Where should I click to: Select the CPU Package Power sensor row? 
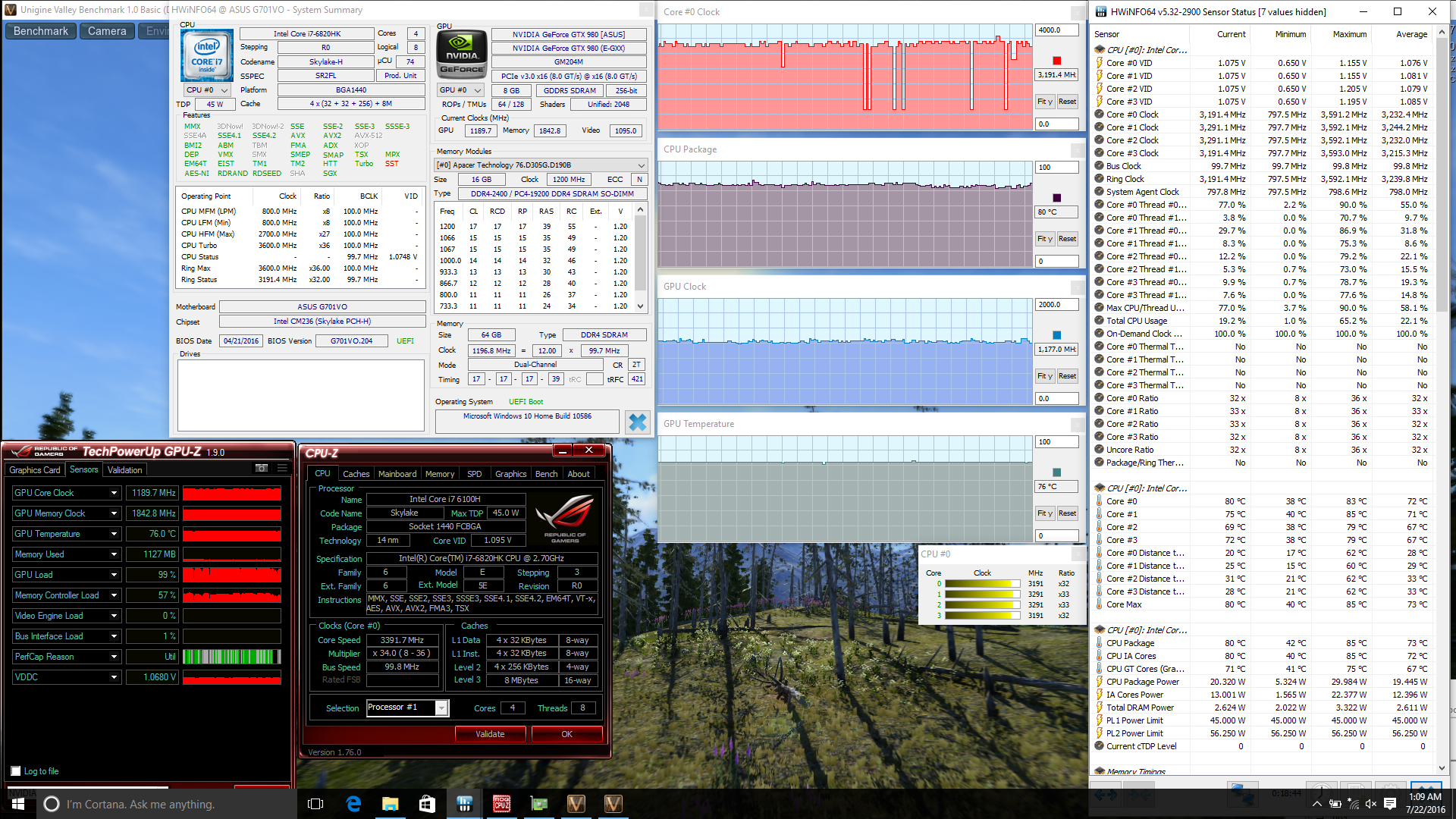1262,682
